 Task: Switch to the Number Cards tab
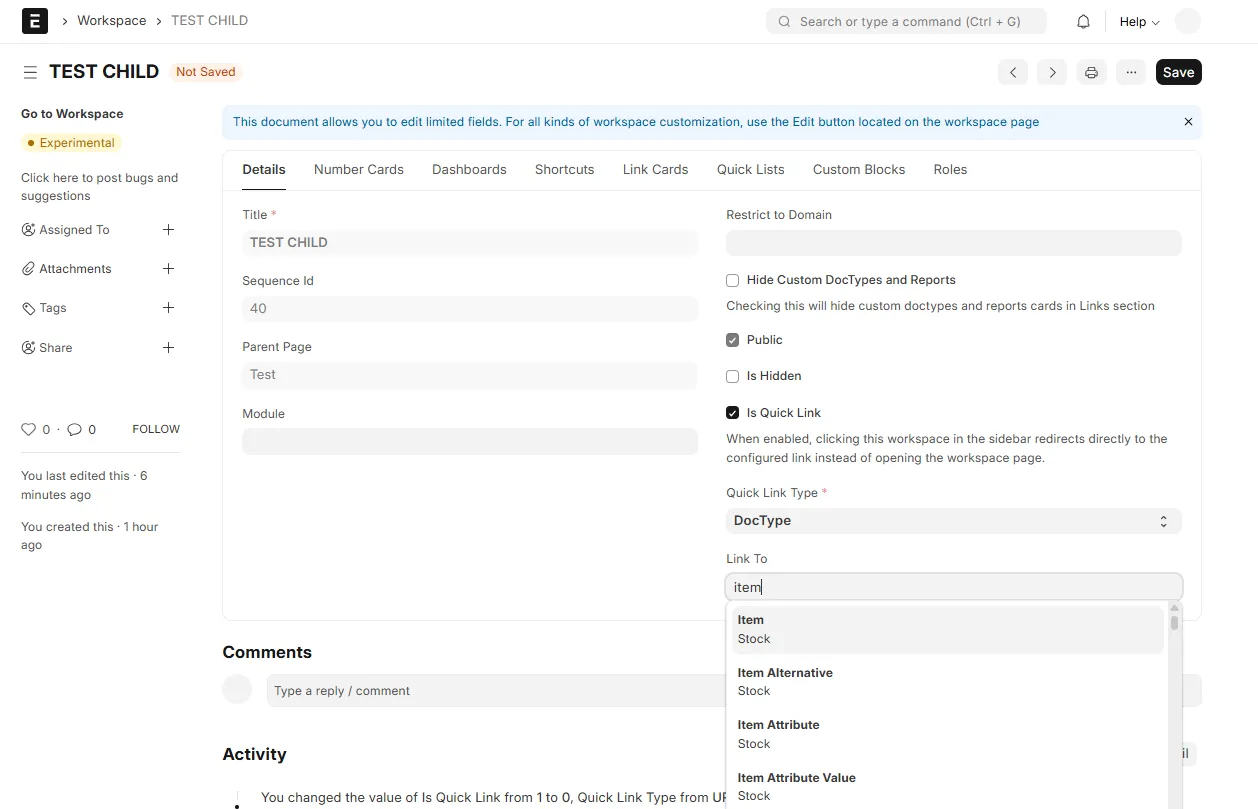pos(359,169)
